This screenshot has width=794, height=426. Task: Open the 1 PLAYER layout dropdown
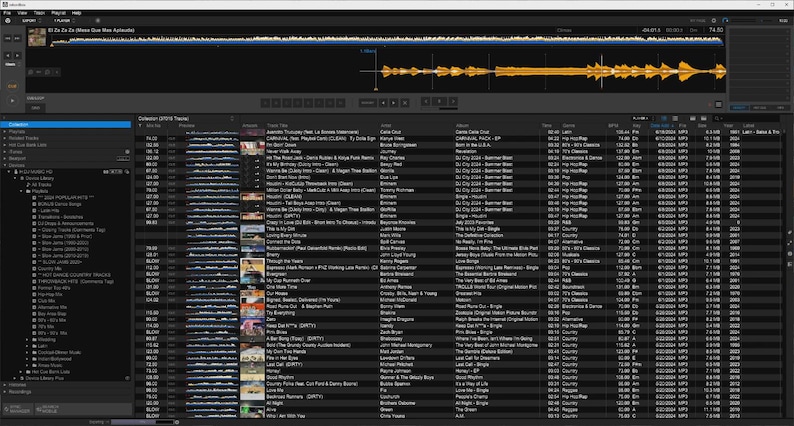[x=64, y=21]
